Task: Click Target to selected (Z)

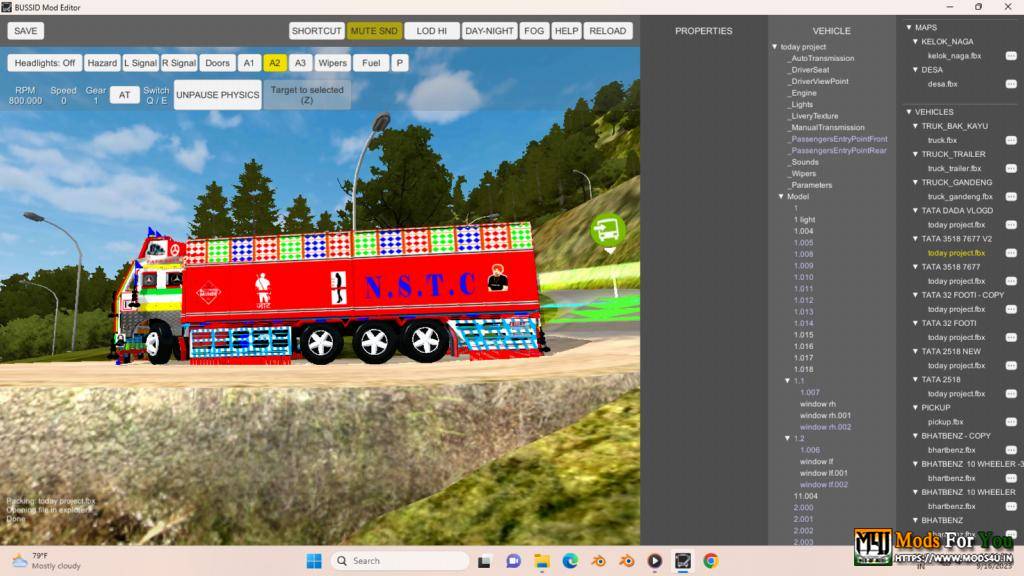Action: 307,95
